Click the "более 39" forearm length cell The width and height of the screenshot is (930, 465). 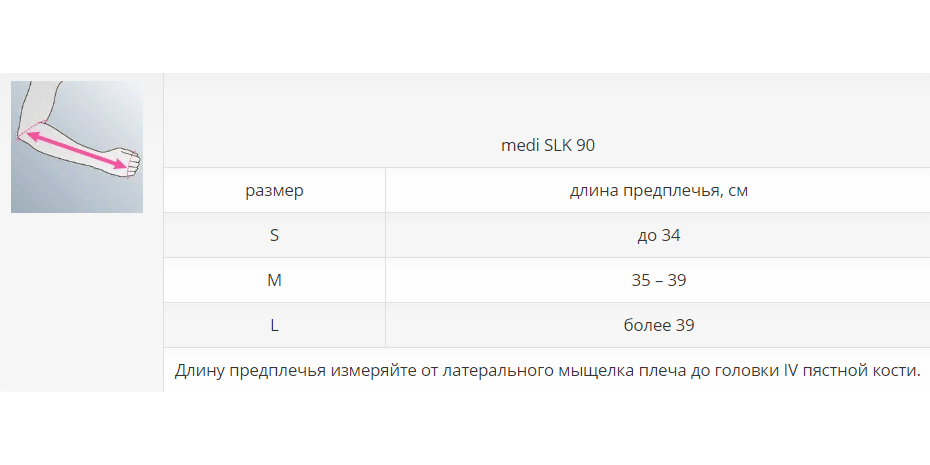[x=658, y=325]
